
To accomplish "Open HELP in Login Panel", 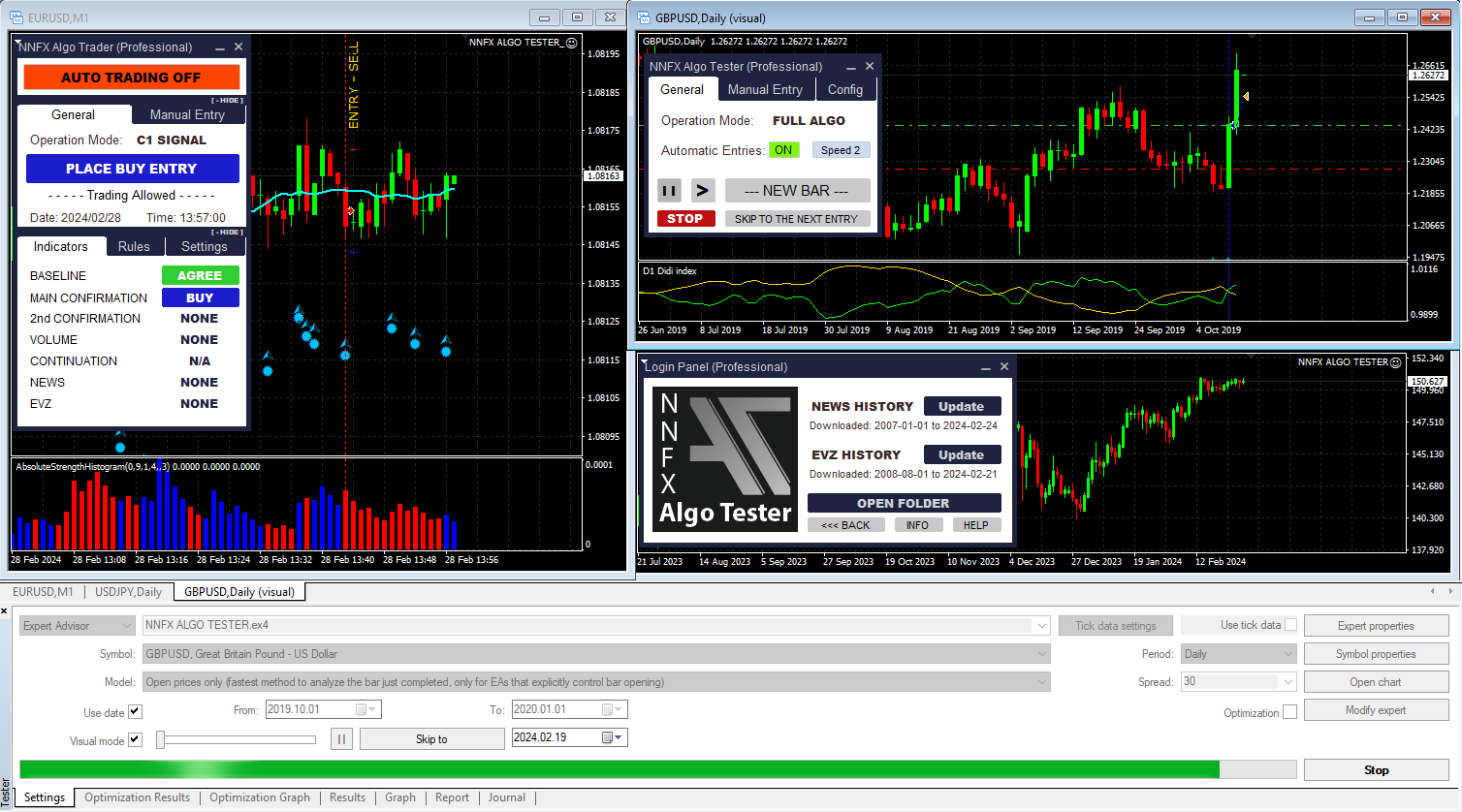I will 976,525.
